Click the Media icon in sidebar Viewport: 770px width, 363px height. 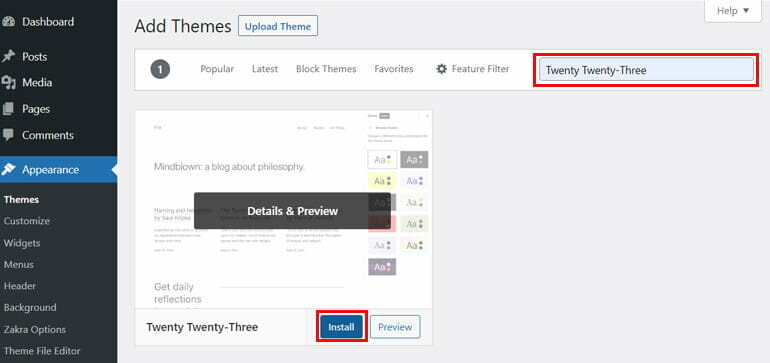tap(8, 83)
